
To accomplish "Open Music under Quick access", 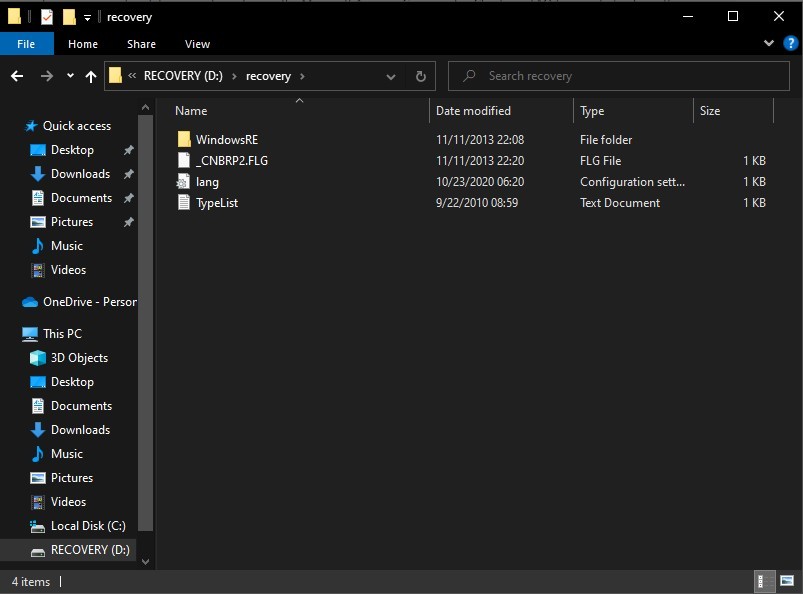I will click(67, 246).
